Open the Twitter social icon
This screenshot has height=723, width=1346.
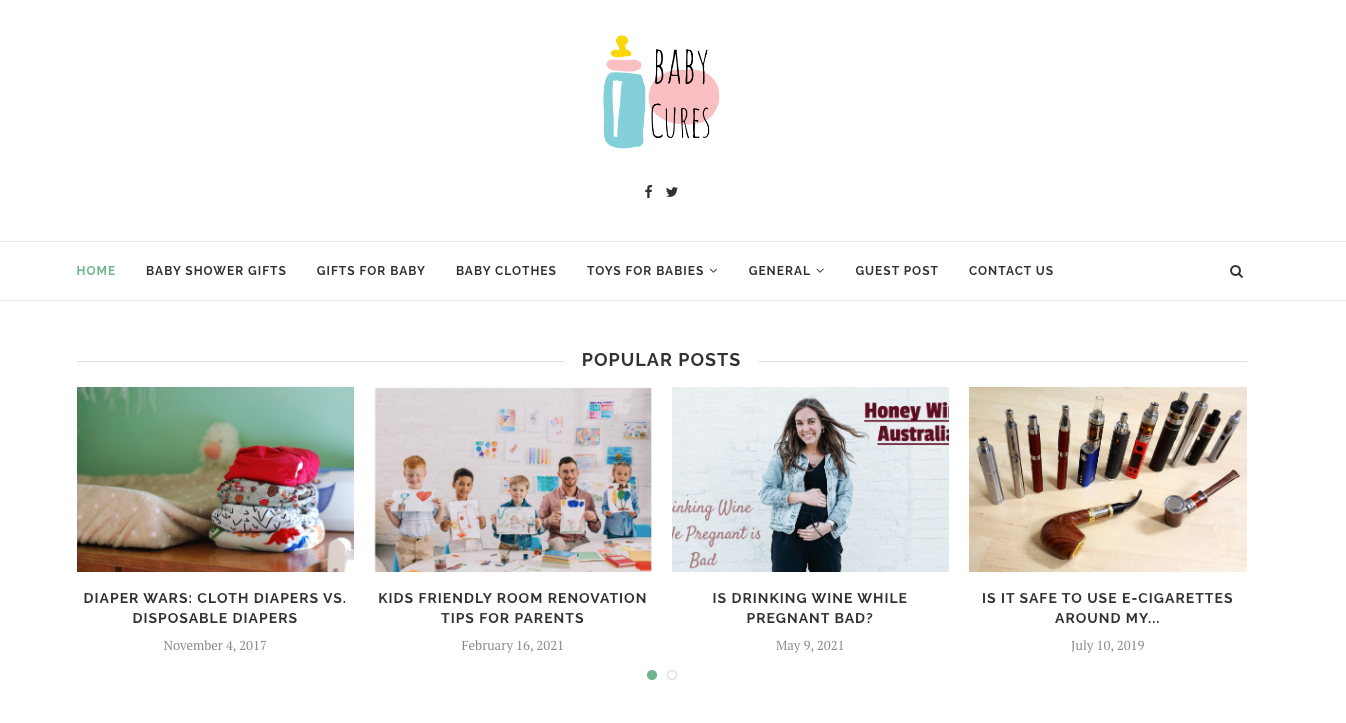coord(672,192)
